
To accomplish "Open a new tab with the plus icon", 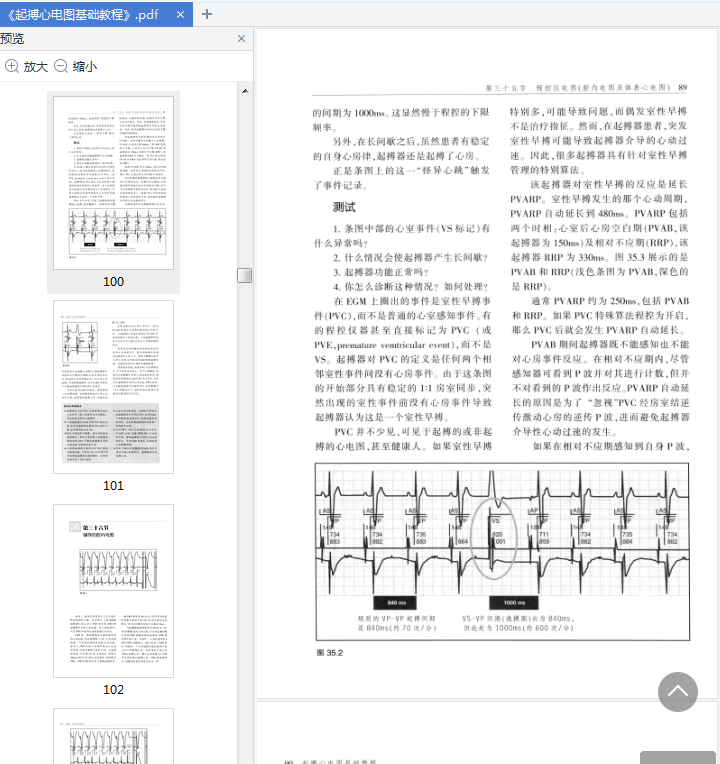I will (207, 14).
